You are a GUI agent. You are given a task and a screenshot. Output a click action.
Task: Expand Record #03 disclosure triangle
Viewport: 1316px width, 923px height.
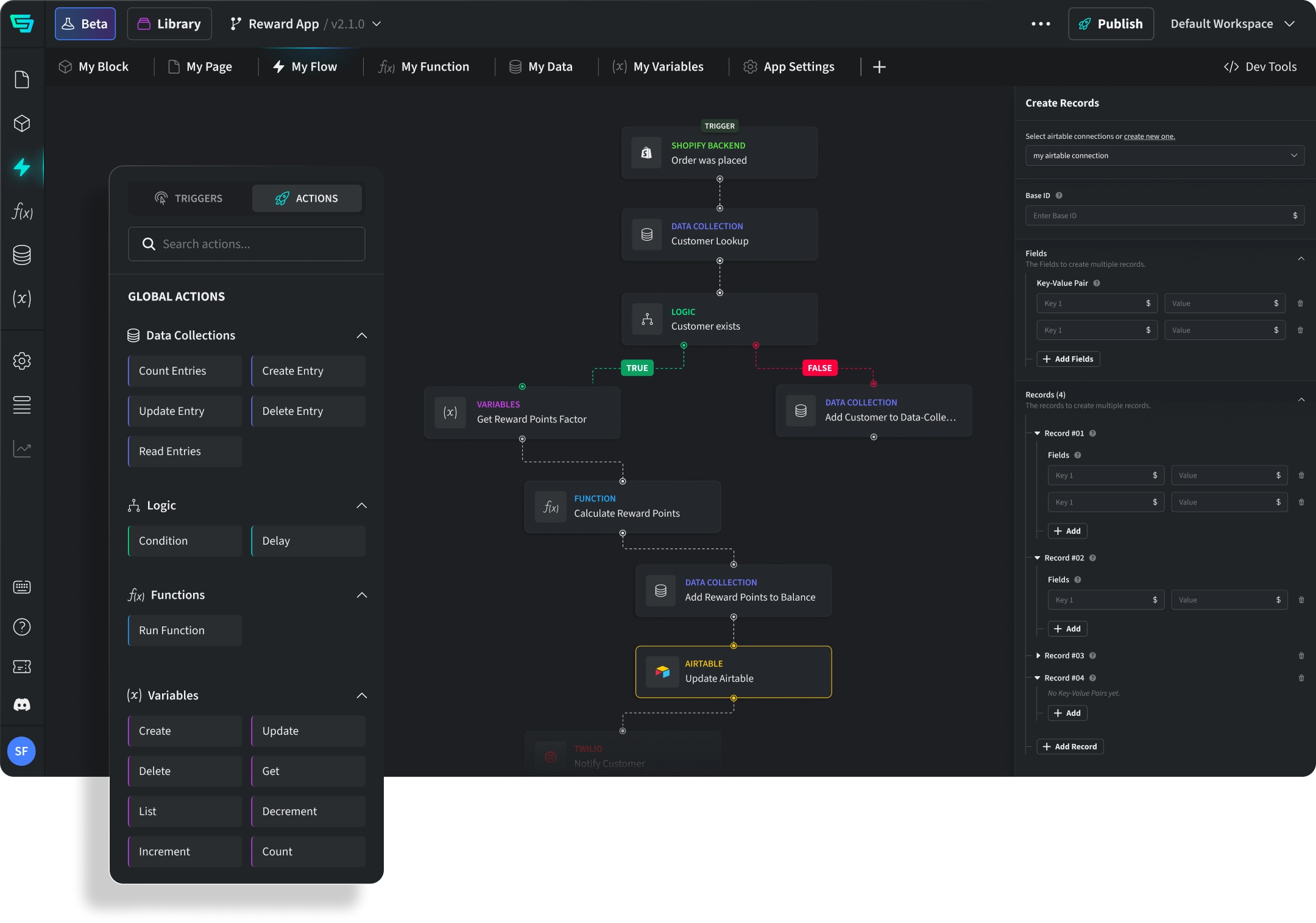pos(1038,656)
